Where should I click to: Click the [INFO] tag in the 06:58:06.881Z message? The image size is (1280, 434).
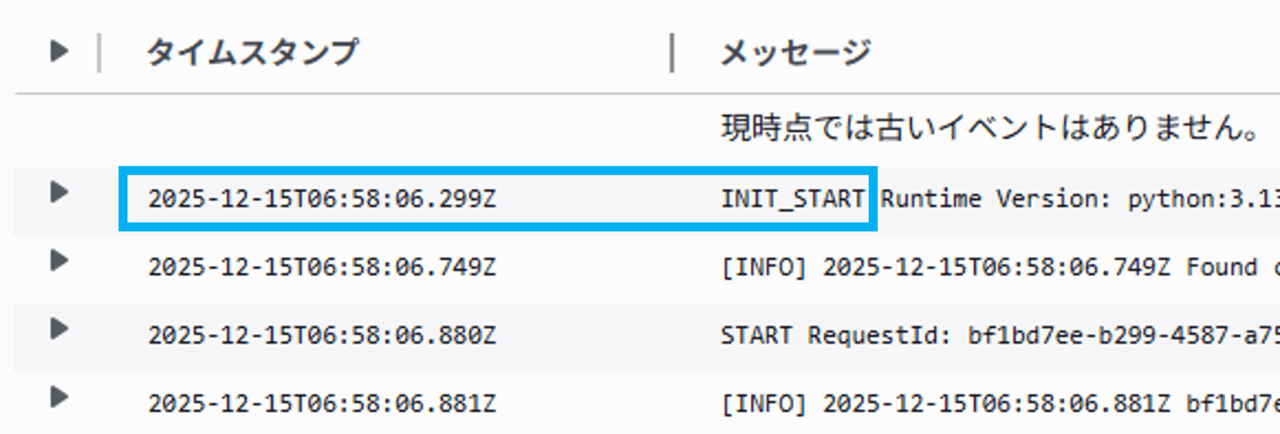[x=763, y=404]
